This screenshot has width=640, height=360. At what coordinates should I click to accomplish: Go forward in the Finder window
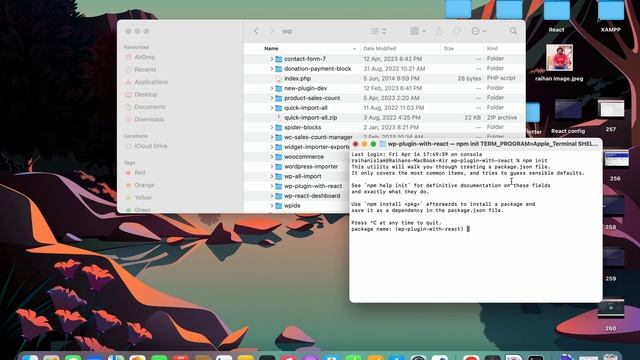coord(271,31)
